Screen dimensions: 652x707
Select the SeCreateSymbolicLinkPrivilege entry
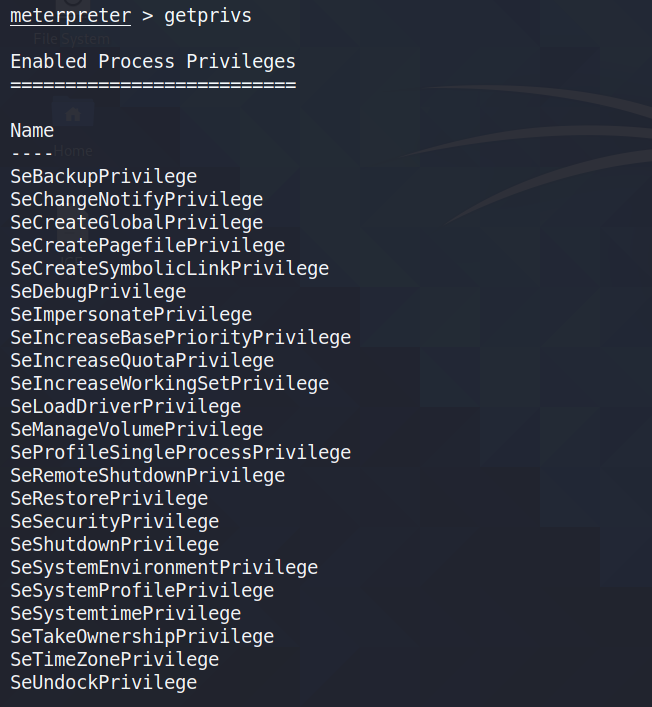tap(170, 269)
